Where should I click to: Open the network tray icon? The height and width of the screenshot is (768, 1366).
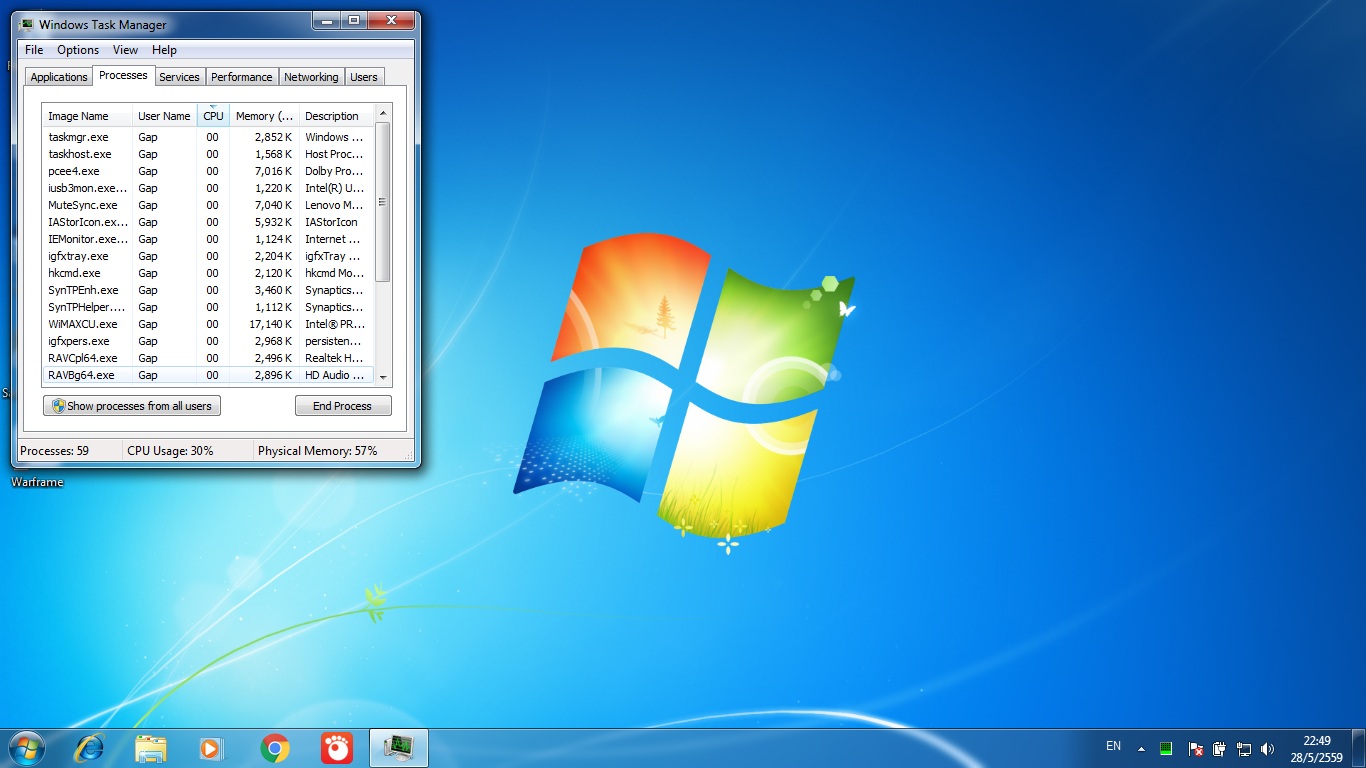coord(1244,748)
